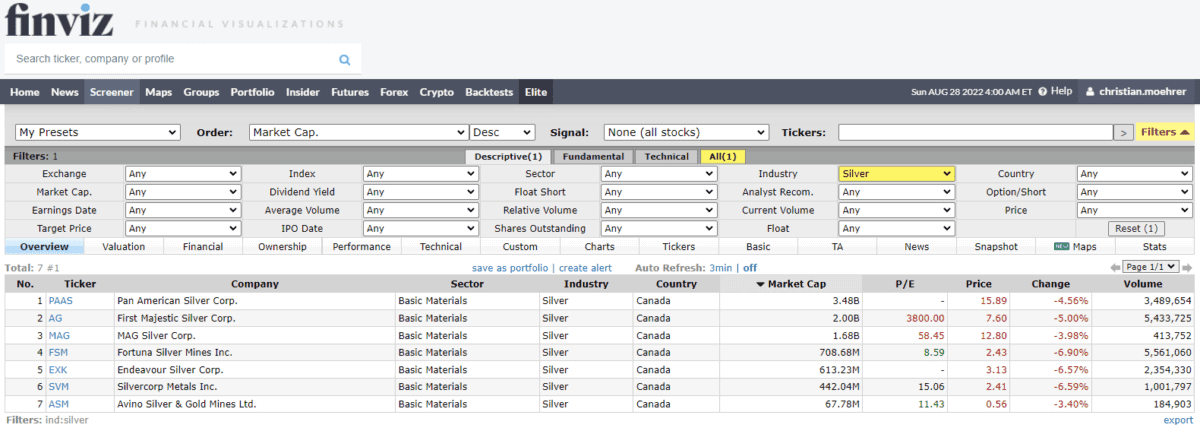Click the tickers go arrow button
The height and width of the screenshot is (431, 1200).
coord(1124,132)
